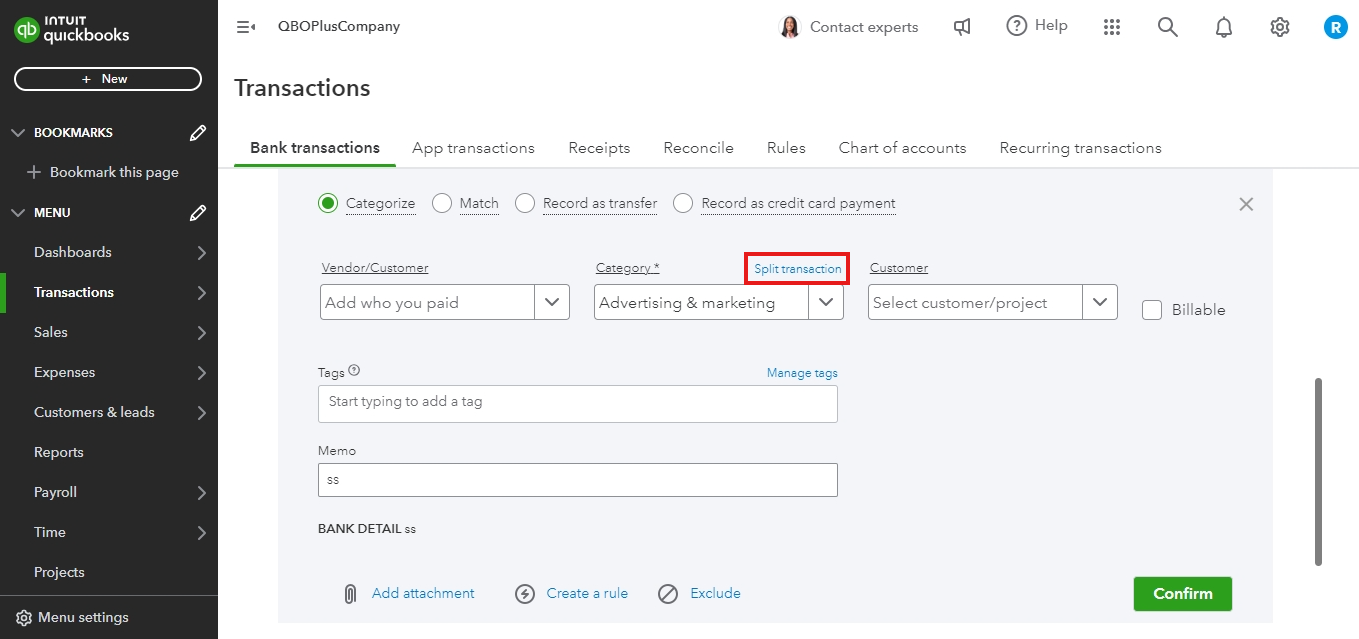This screenshot has height=639, width=1359.
Task: Open the Help question mark icon
Action: point(1017,26)
